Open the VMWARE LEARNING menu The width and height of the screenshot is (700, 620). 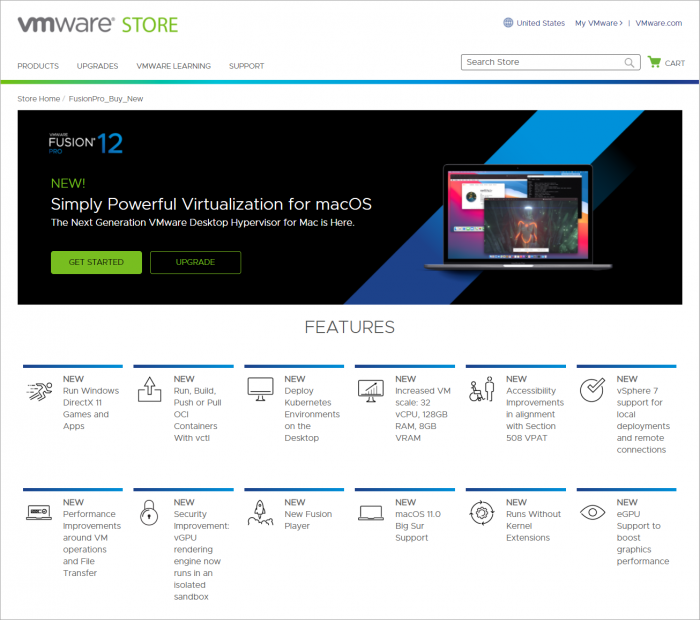pyautogui.click(x=174, y=66)
